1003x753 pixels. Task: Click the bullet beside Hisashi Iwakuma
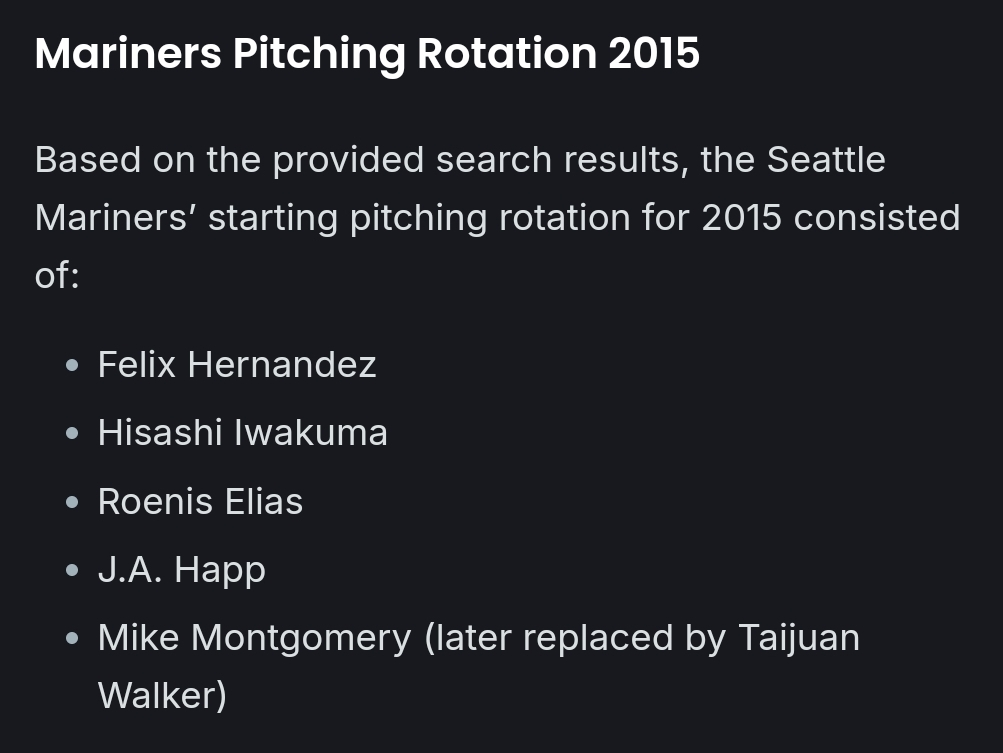pyautogui.click(x=72, y=434)
